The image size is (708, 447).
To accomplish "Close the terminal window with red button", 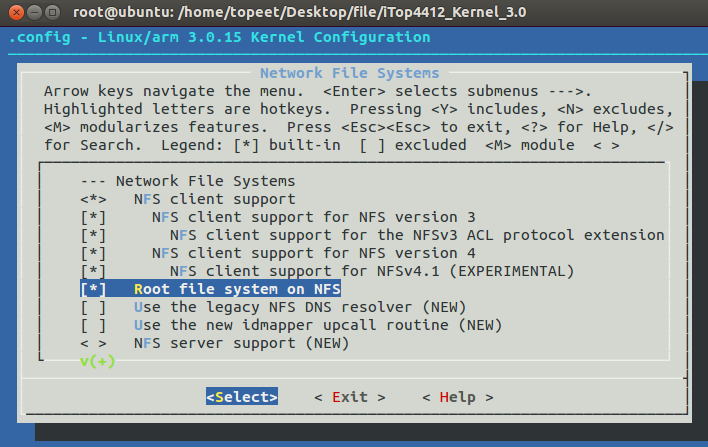I will (16, 12).
